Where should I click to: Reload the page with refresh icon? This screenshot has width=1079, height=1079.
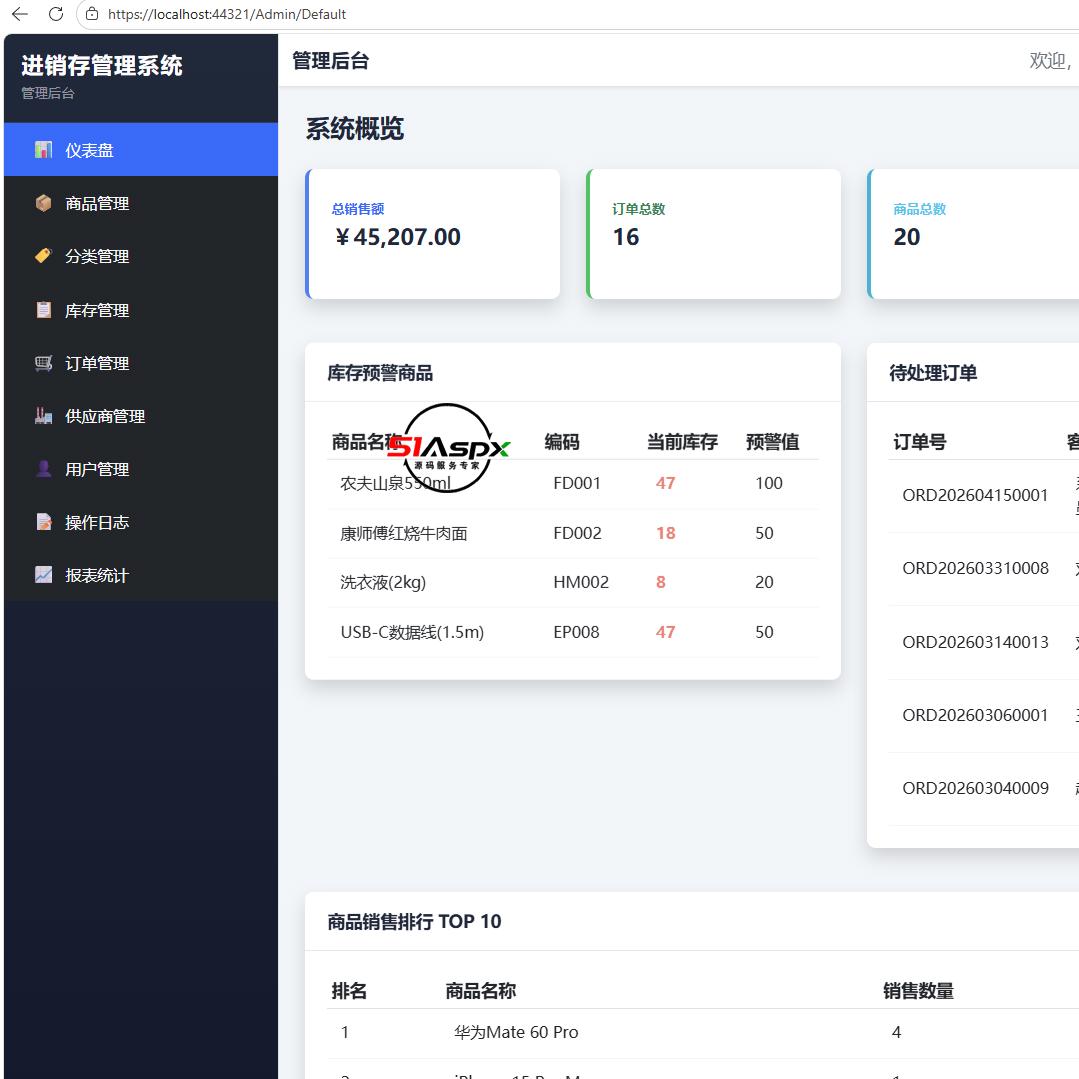[56, 14]
